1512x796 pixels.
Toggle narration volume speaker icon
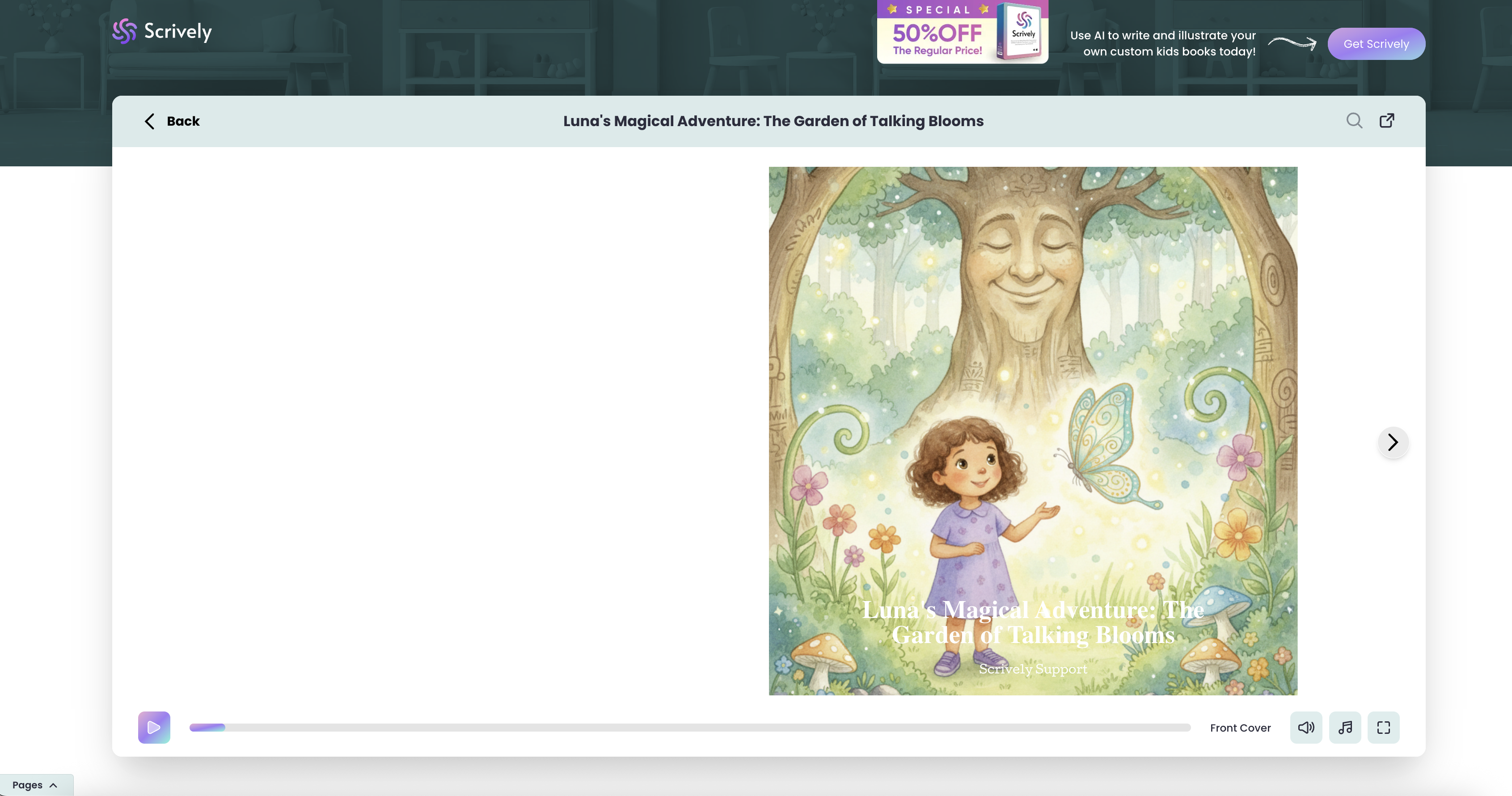1305,727
